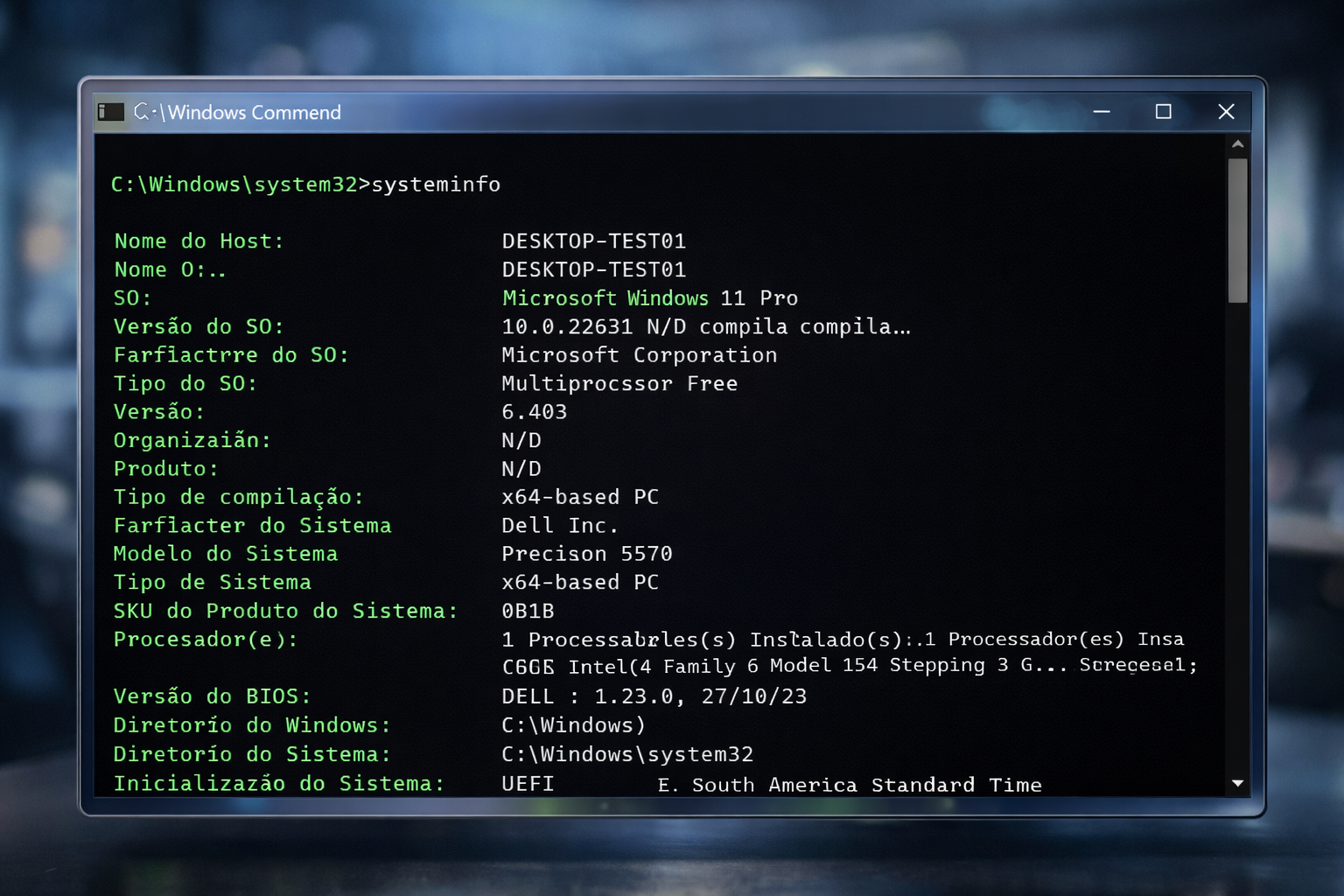Click the scrollbar up arrow
1344x896 pixels.
tap(1237, 144)
